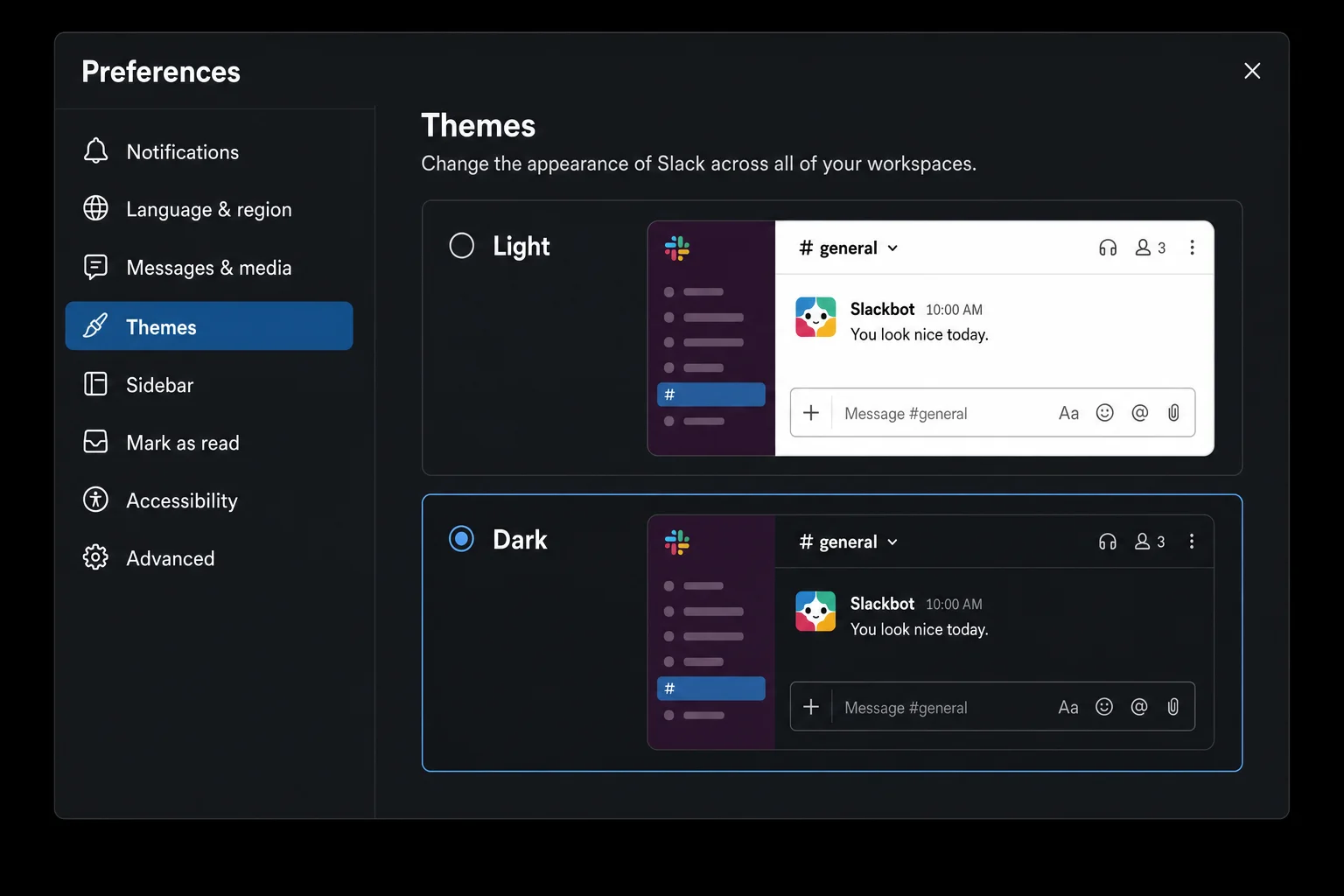Open the Sidebar preferences section
This screenshot has height=896, width=1344.
[x=209, y=384]
